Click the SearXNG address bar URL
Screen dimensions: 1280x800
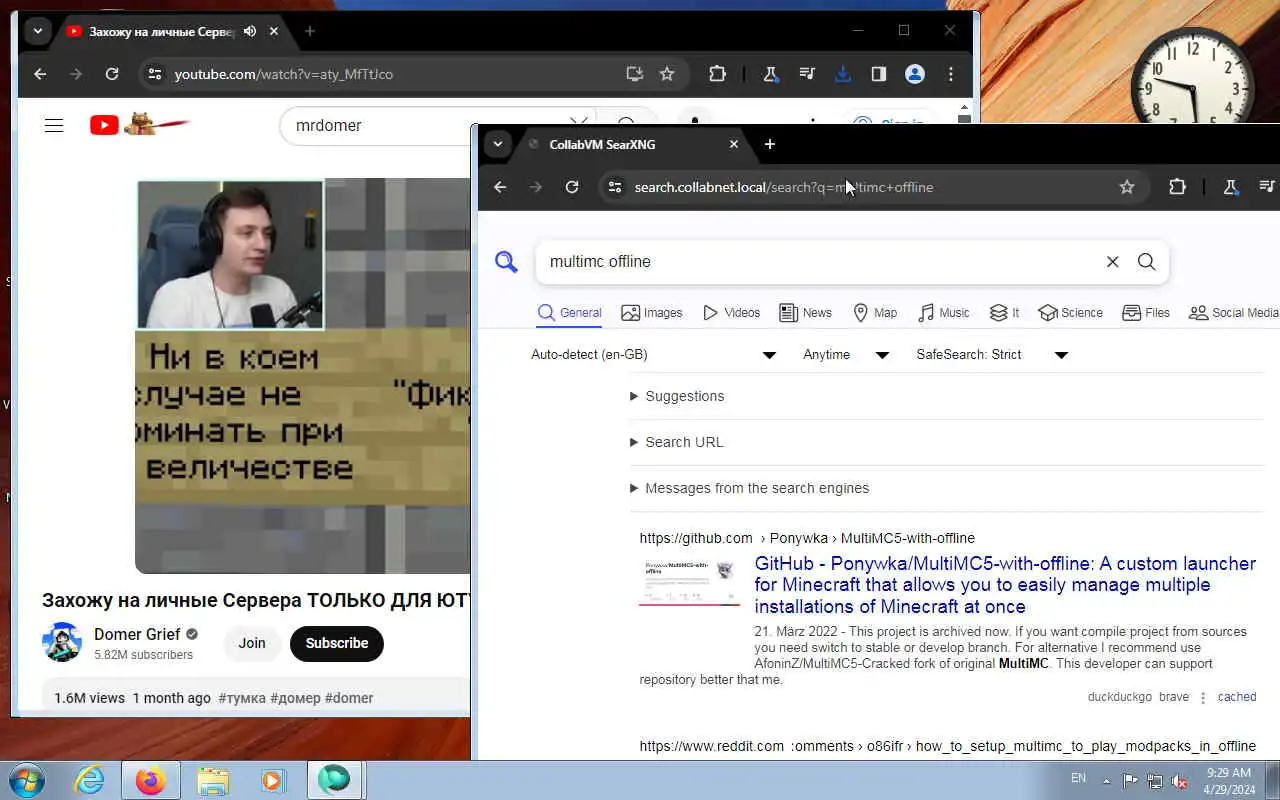[x=784, y=187]
